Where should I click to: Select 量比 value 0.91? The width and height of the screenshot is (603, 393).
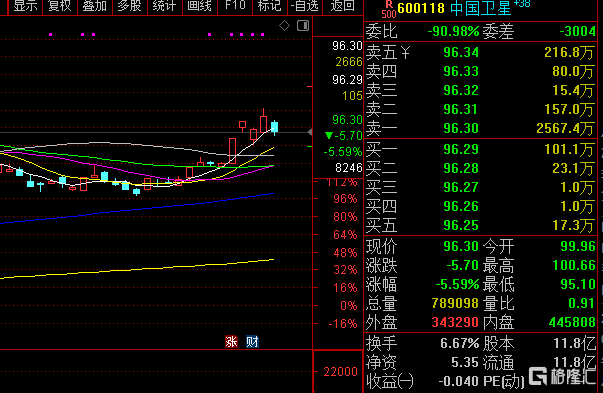click(581, 303)
